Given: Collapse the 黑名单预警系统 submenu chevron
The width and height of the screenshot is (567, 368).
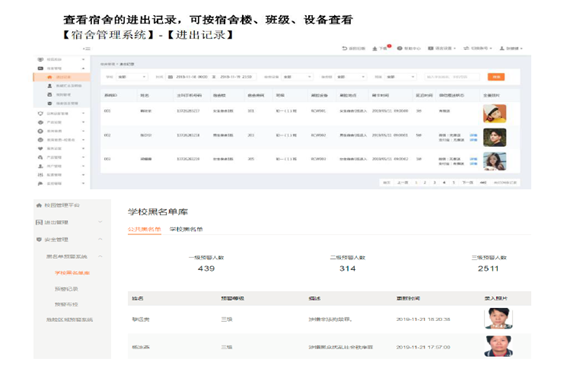Looking at the screenshot, I should pos(100,256).
